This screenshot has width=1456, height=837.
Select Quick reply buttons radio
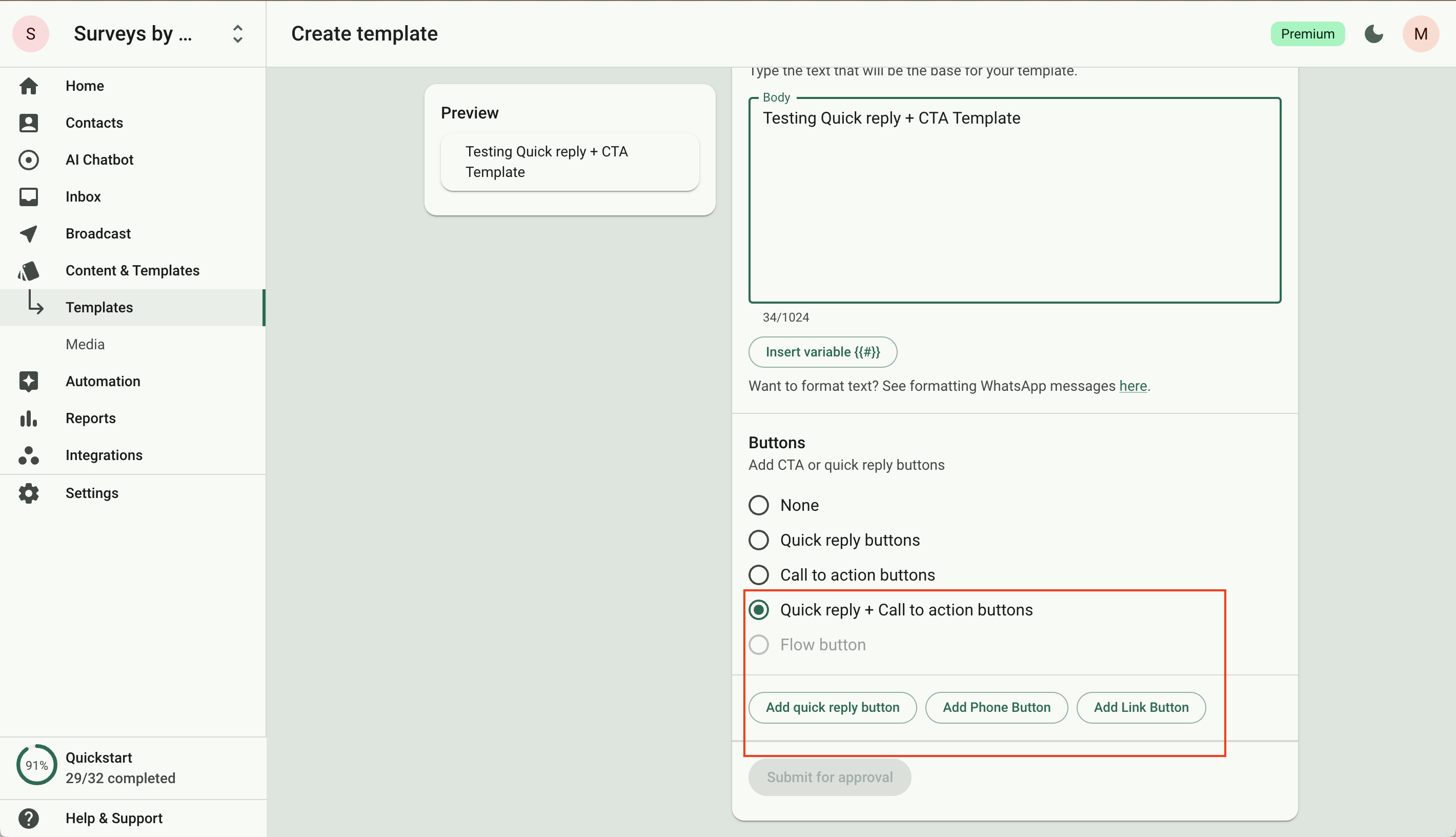pyautogui.click(x=758, y=540)
